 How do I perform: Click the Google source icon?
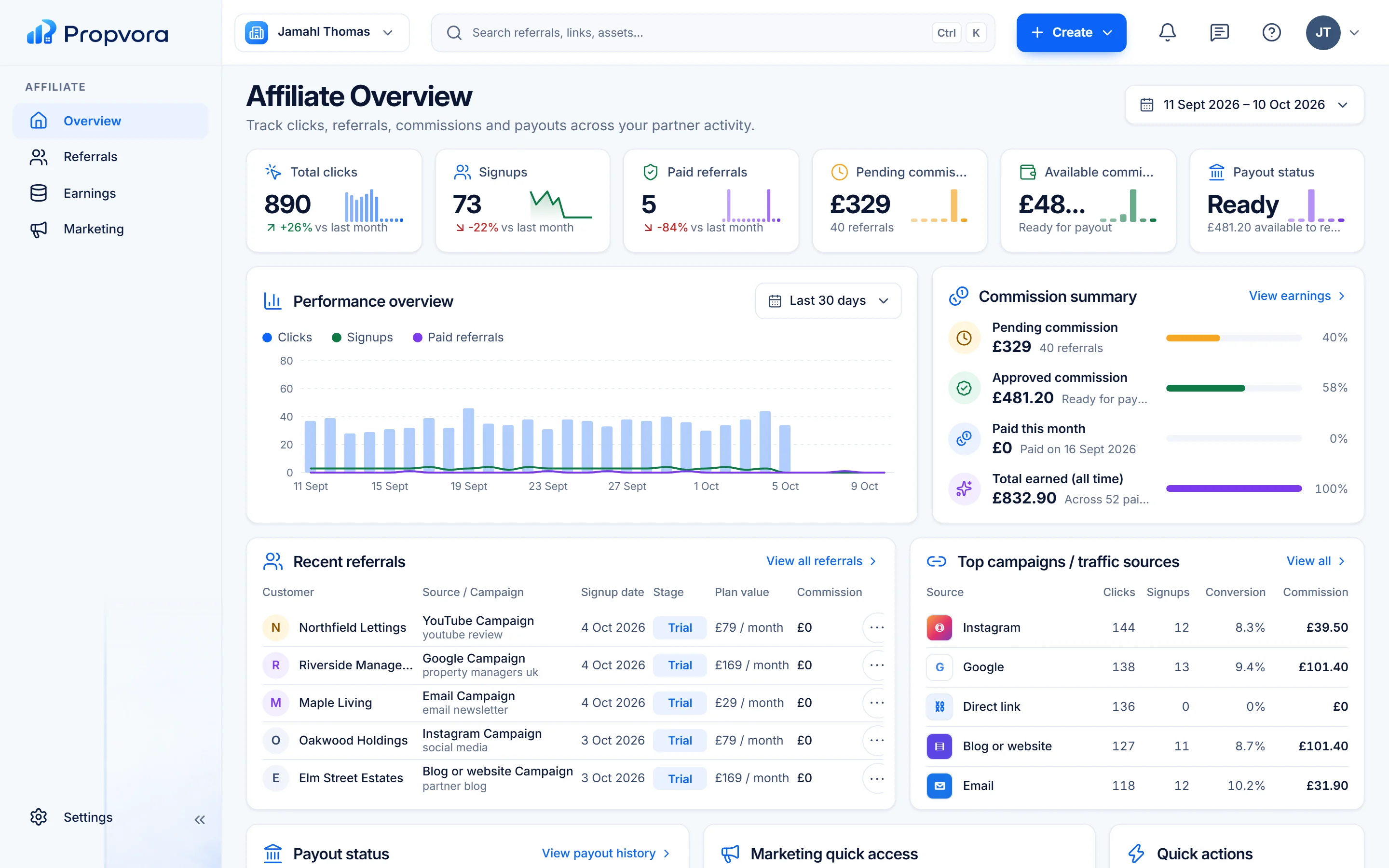tap(939, 667)
